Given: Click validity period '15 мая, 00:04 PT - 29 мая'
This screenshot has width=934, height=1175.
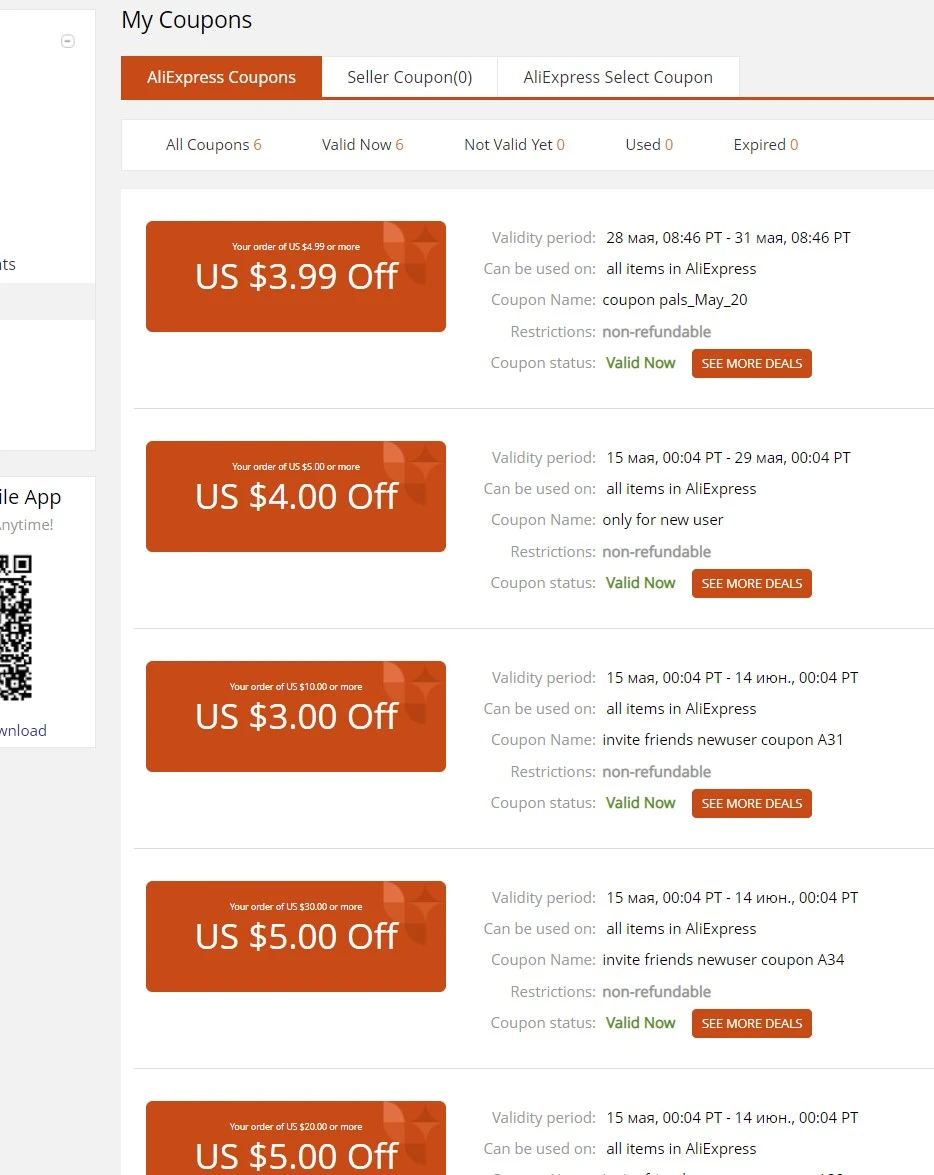Looking at the screenshot, I should (729, 458).
